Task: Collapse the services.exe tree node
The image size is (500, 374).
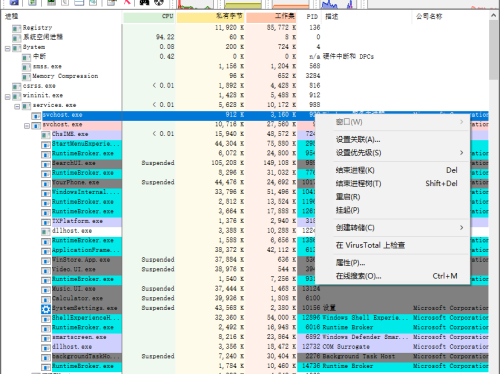Action: pyautogui.click(x=17, y=106)
